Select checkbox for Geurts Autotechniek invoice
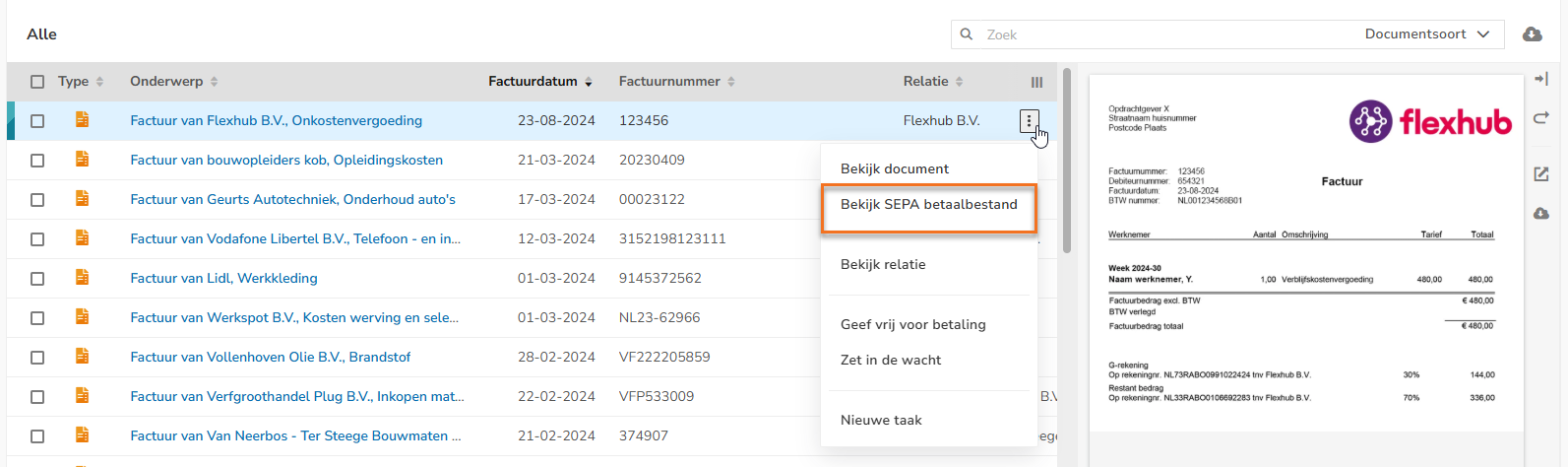This screenshot has width=1568, height=467. tap(37, 200)
